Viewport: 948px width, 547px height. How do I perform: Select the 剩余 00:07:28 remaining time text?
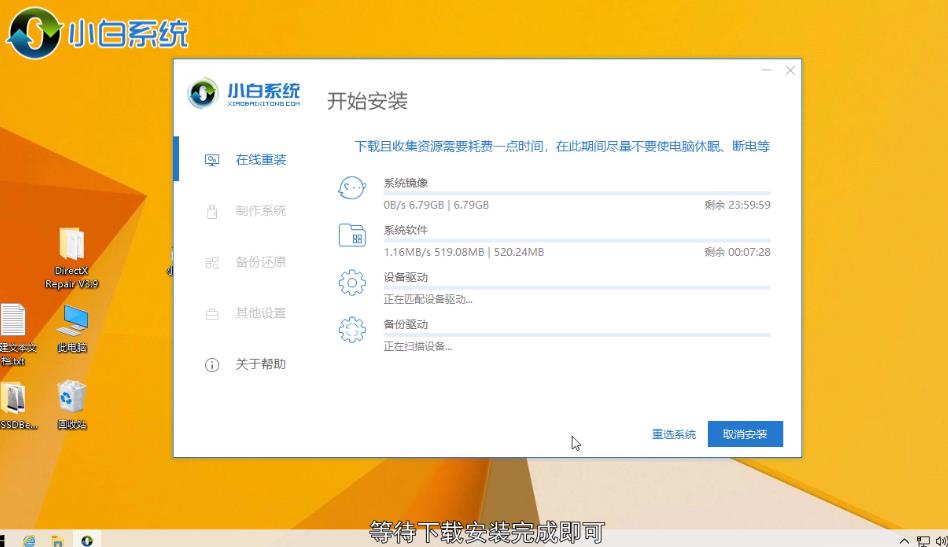pos(738,252)
